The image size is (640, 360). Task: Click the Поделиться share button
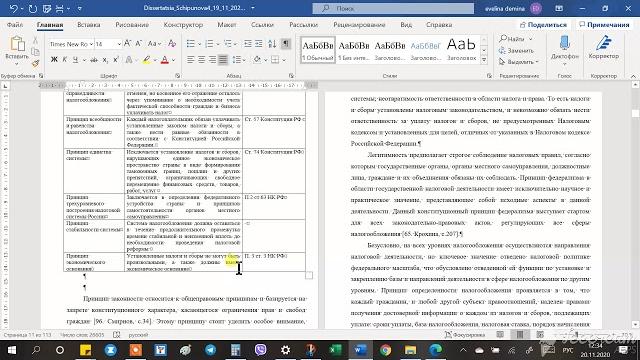[543, 24]
